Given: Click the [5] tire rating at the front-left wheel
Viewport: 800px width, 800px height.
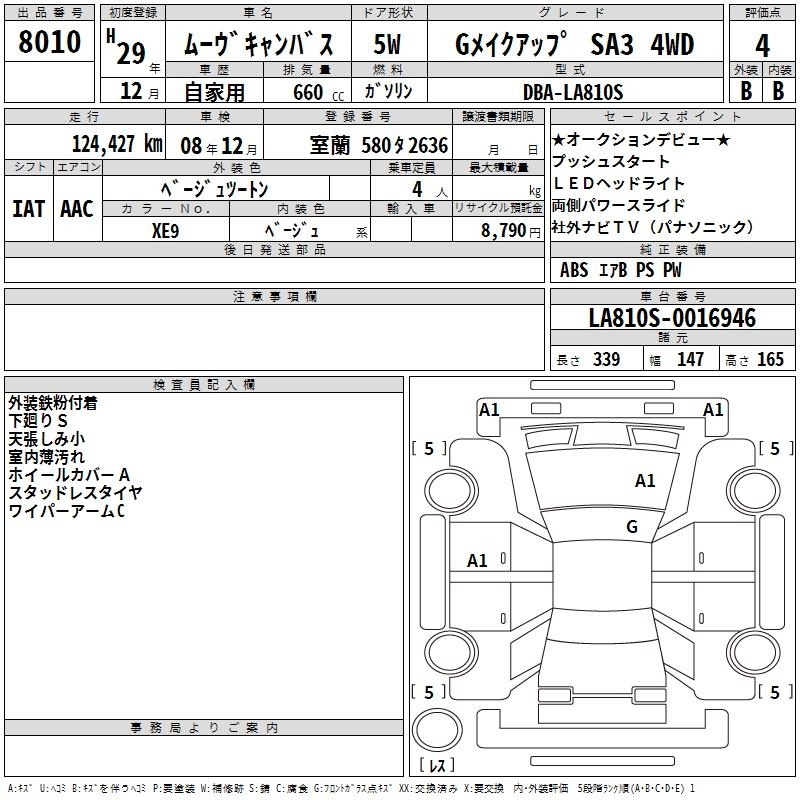Looking at the screenshot, I should pos(429,449).
